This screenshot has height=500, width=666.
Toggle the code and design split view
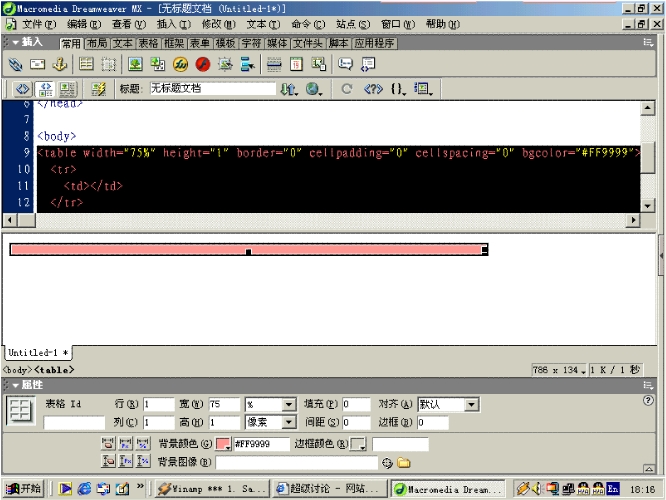46,89
